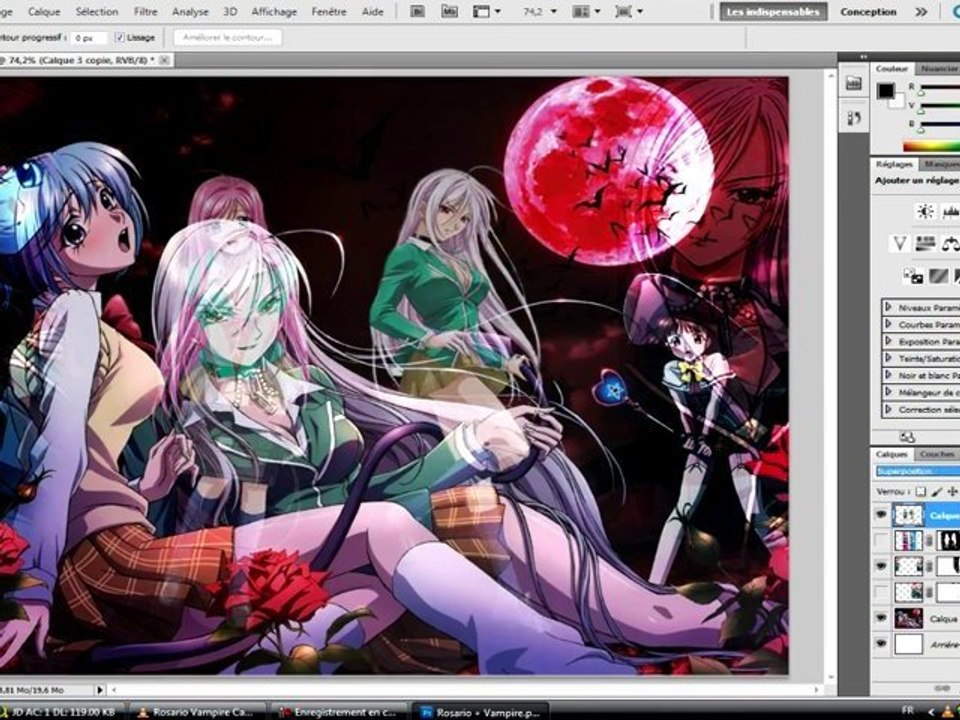Click the adjustments panel bottom view icon
Image resolution: width=960 pixels, height=720 pixels.
click(x=907, y=437)
